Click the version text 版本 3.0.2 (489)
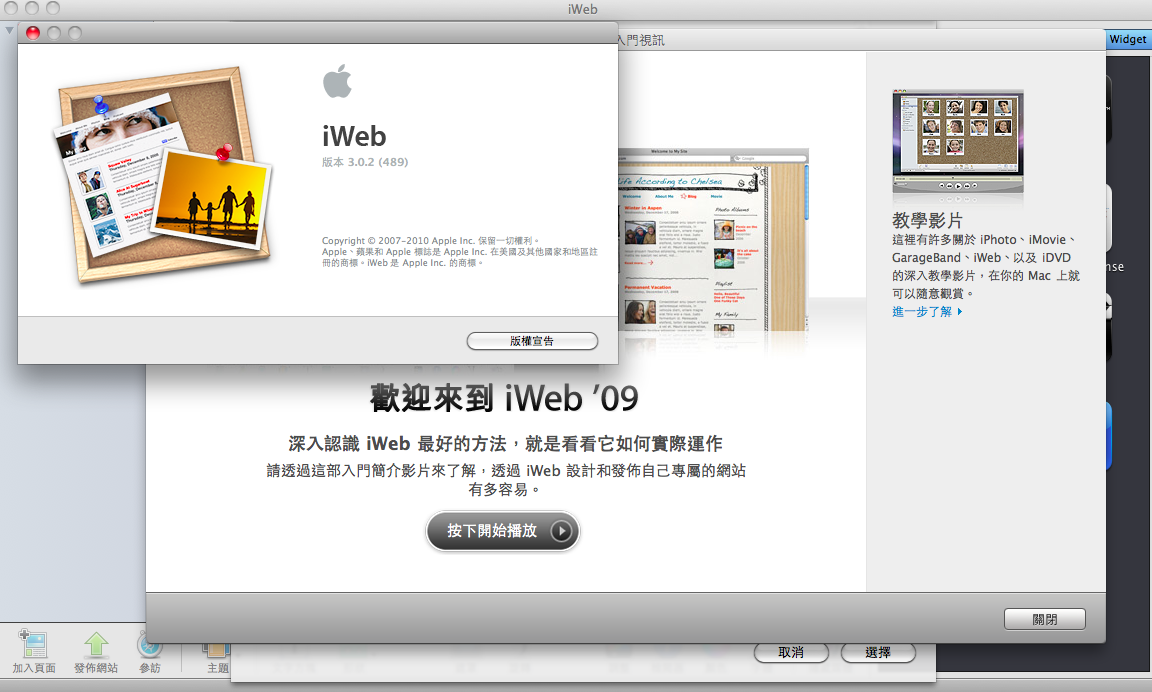This screenshot has height=692, width=1152. (365, 162)
